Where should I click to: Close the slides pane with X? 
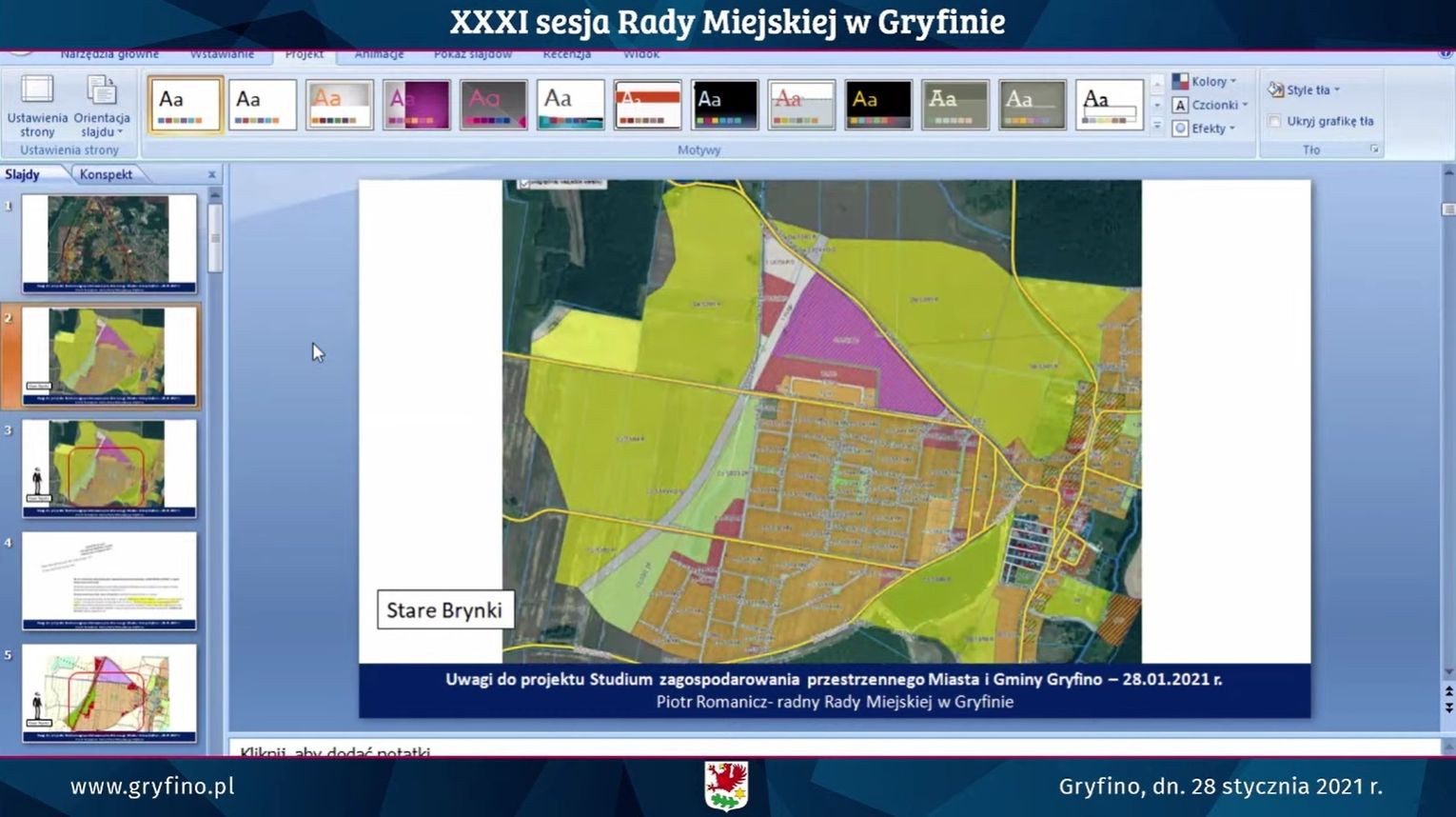211,174
